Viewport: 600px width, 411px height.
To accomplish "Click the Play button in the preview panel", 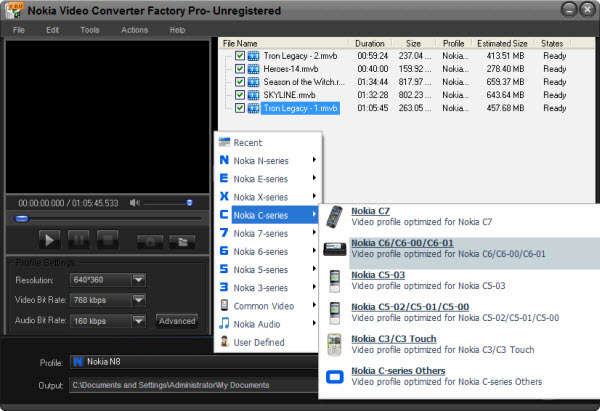I will point(49,240).
